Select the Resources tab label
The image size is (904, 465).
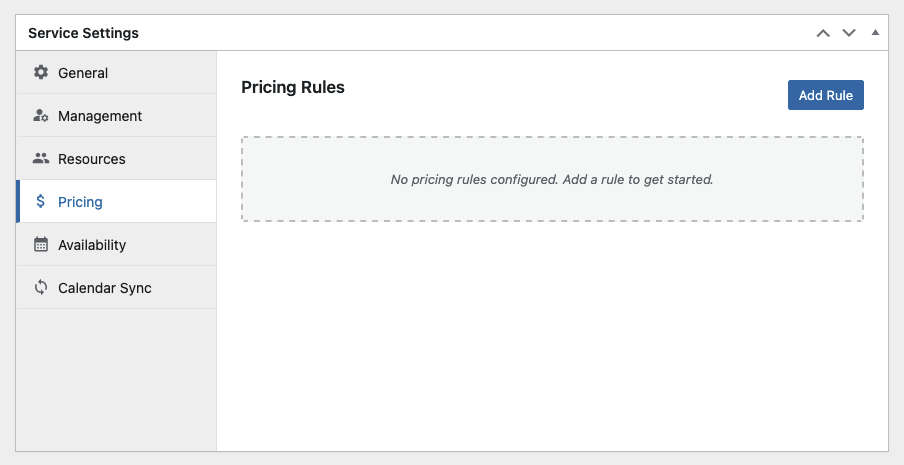coord(92,159)
